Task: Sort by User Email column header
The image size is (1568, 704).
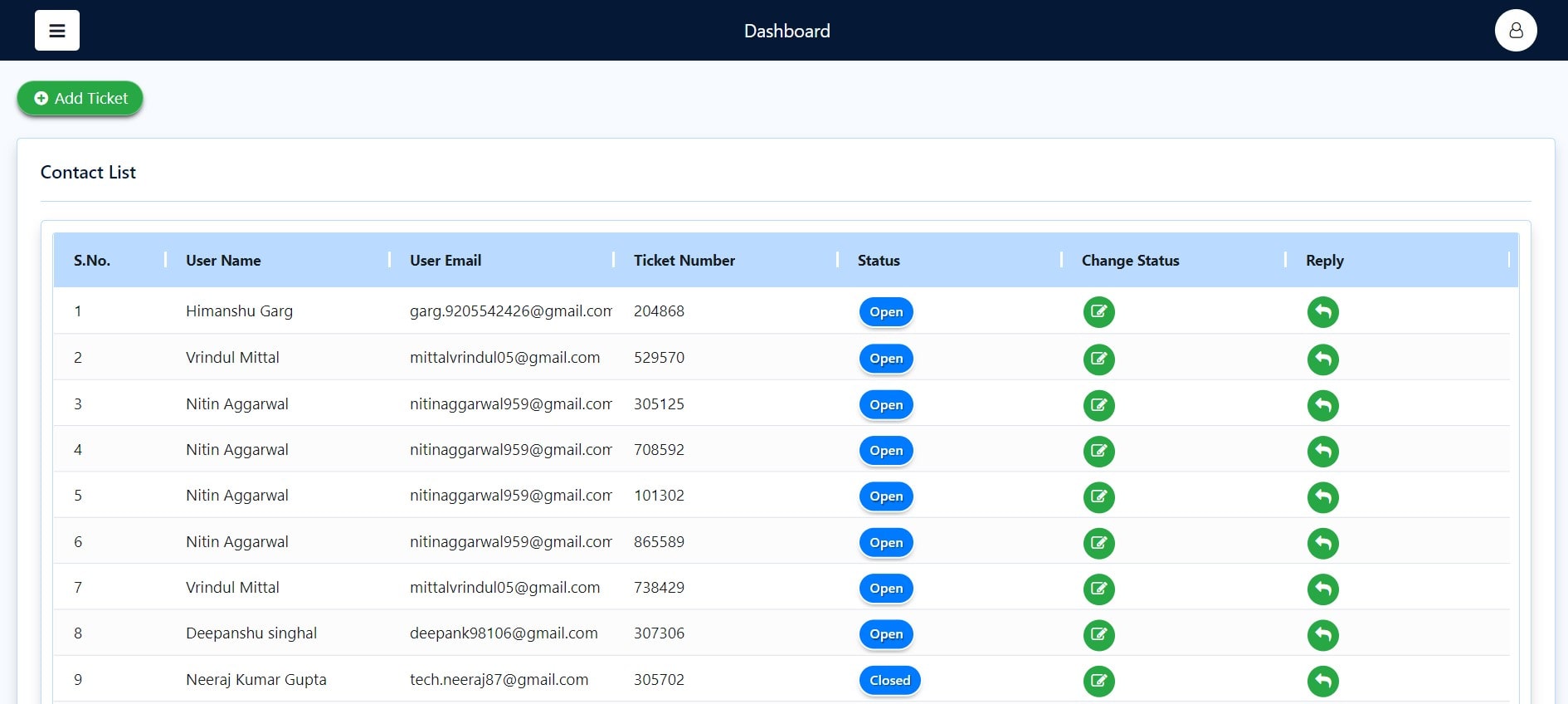Action: tap(446, 261)
